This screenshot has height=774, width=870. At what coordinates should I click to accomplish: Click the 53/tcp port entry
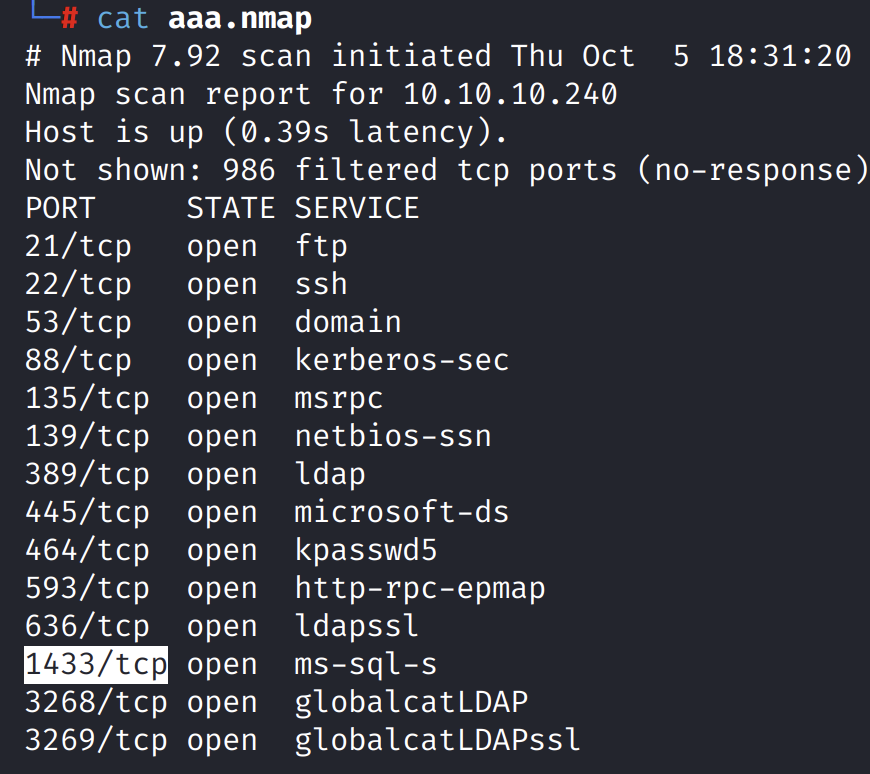(78, 323)
